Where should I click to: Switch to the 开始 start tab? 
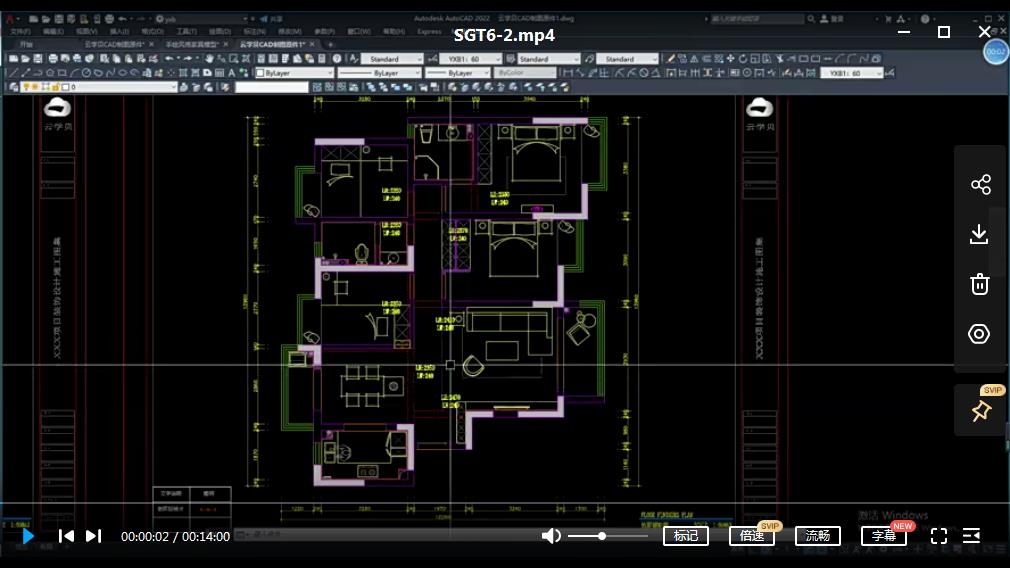[x=26, y=44]
